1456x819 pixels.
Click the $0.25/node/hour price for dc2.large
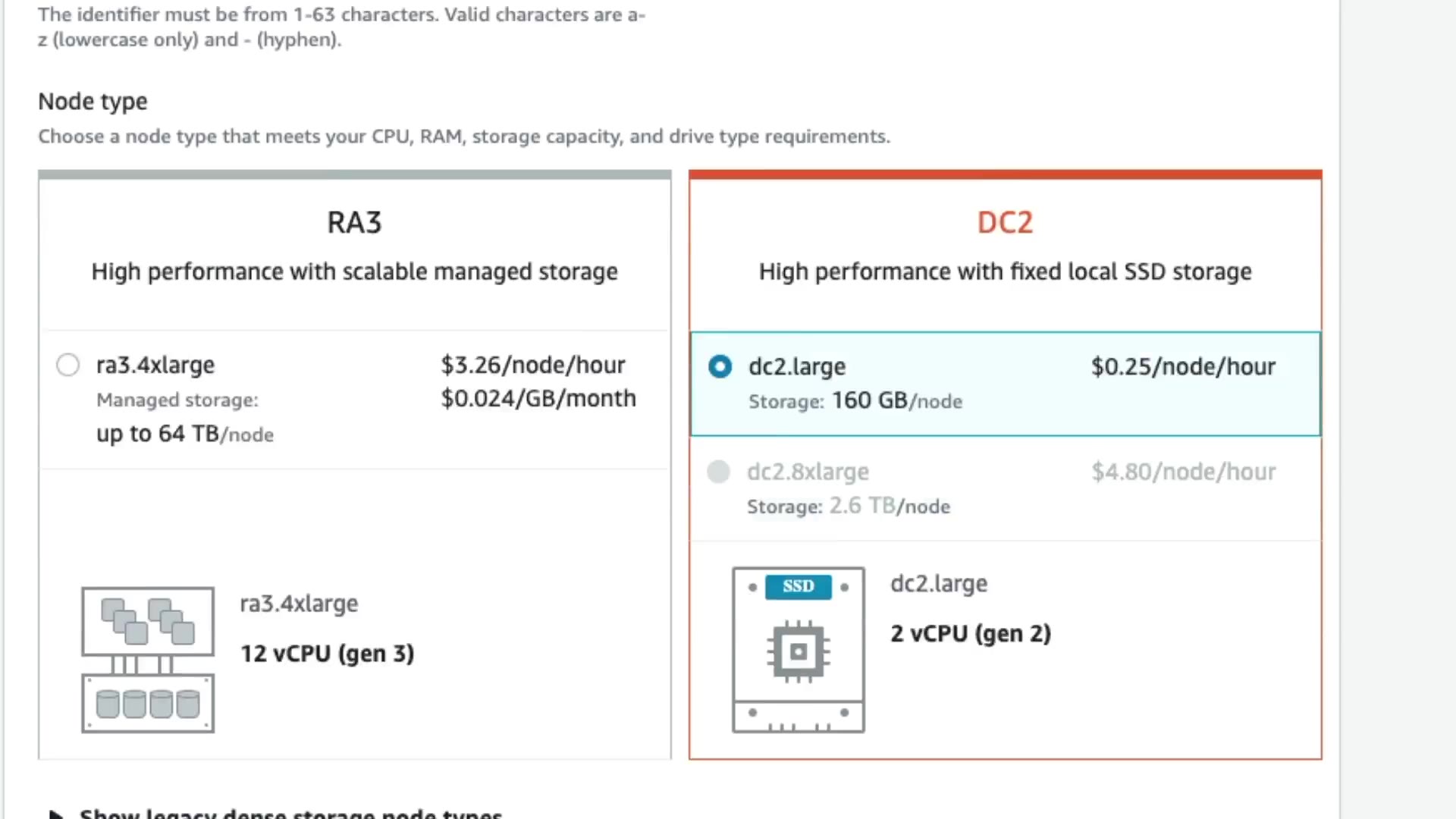tap(1183, 366)
